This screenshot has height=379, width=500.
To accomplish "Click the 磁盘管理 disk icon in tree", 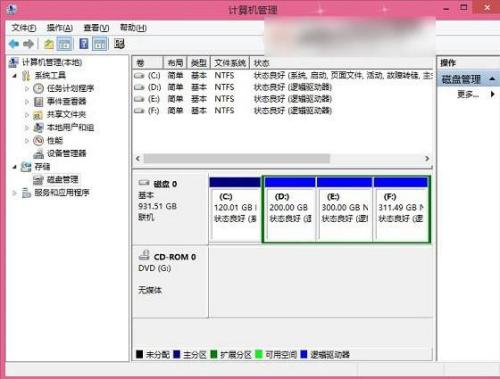I will click(38, 180).
